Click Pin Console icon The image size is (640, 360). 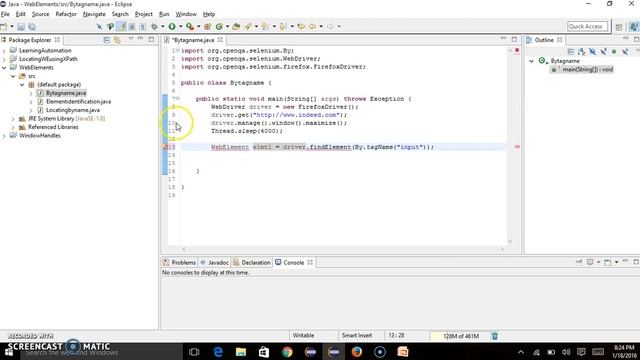(579, 262)
